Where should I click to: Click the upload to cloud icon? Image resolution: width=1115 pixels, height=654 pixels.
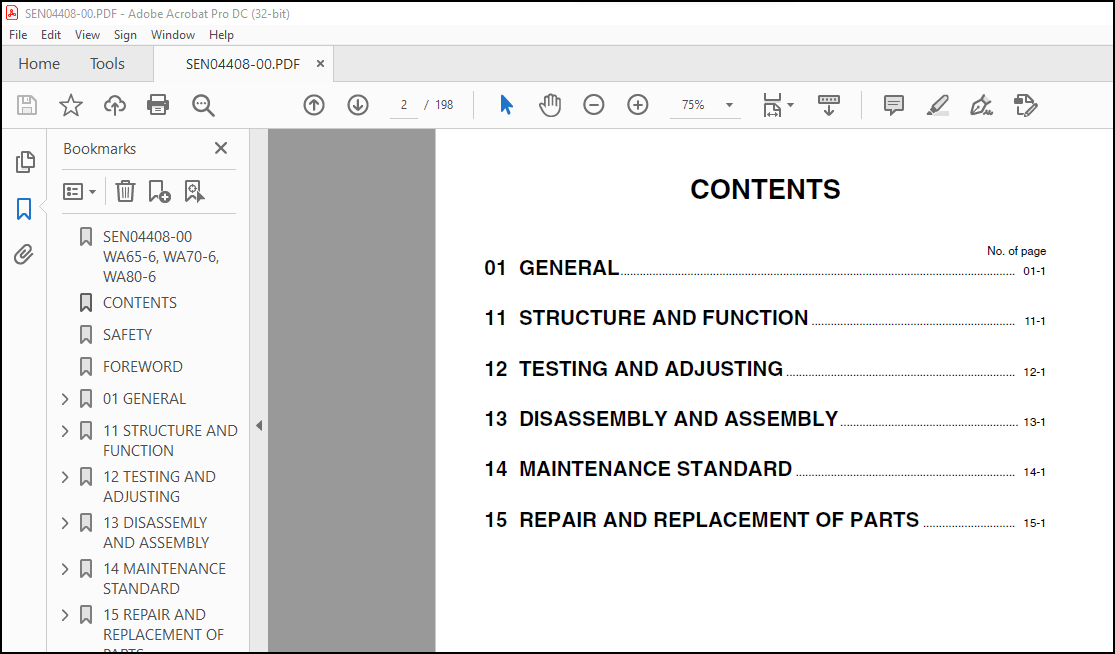tap(114, 105)
